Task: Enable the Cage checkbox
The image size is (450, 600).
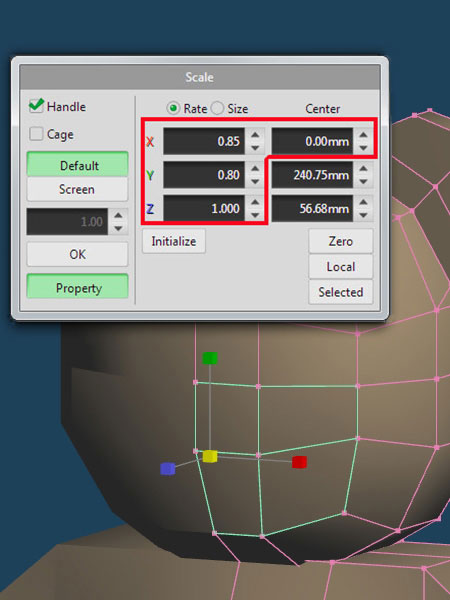Action: [36, 134]
